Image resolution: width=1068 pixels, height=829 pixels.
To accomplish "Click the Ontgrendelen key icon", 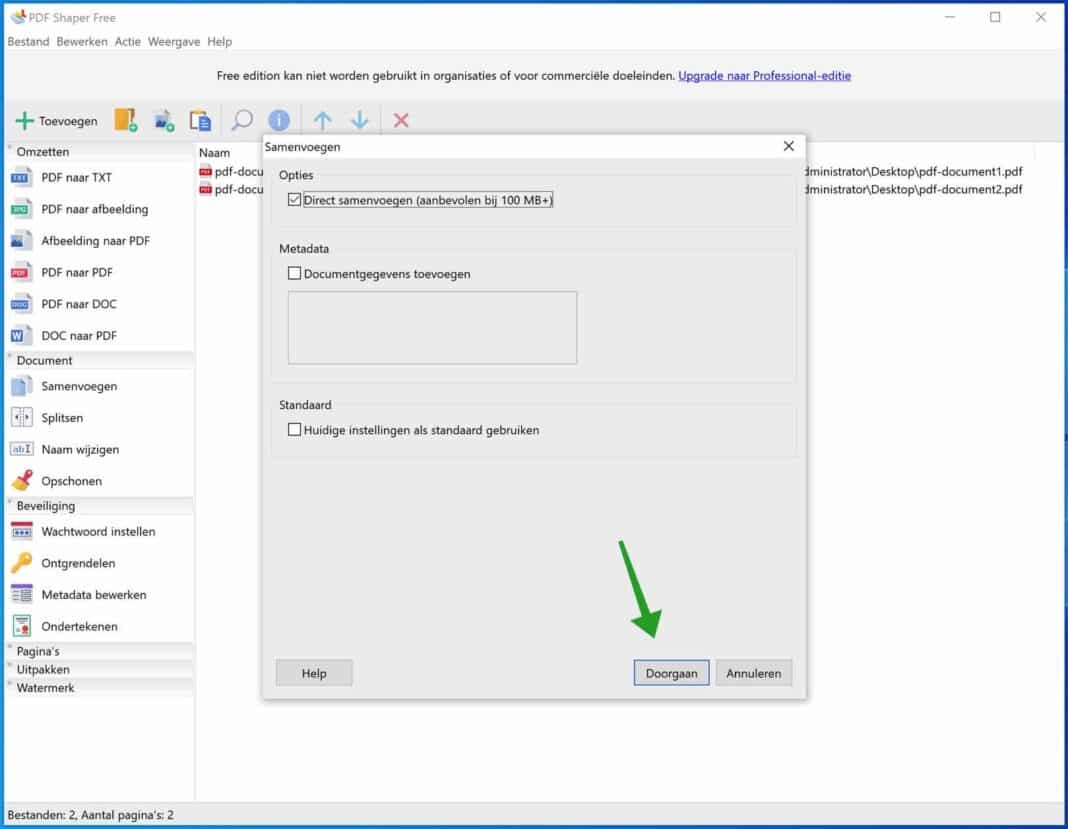I will [x=21, y=563].
